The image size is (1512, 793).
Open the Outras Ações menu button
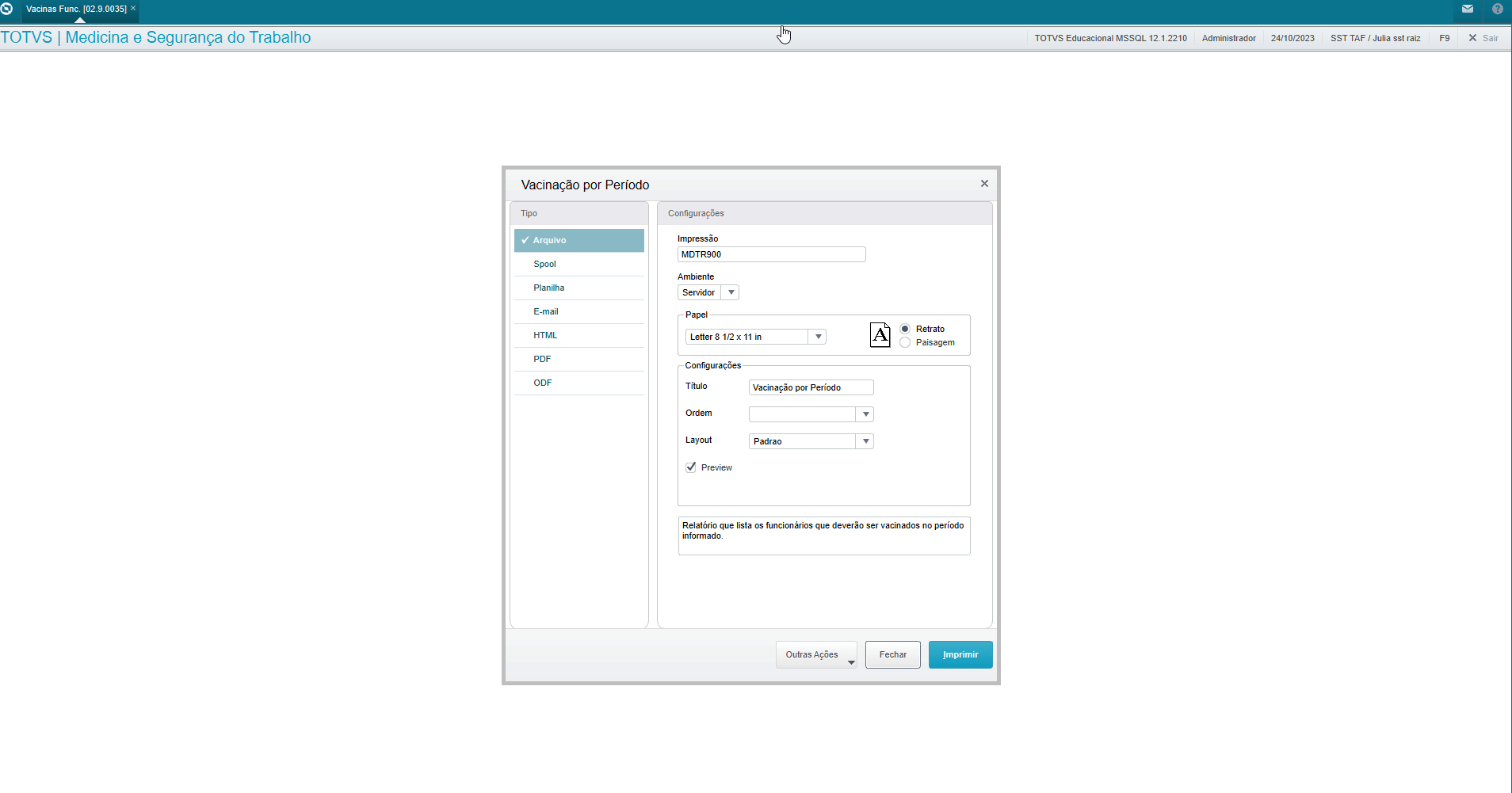coord(816,654)
